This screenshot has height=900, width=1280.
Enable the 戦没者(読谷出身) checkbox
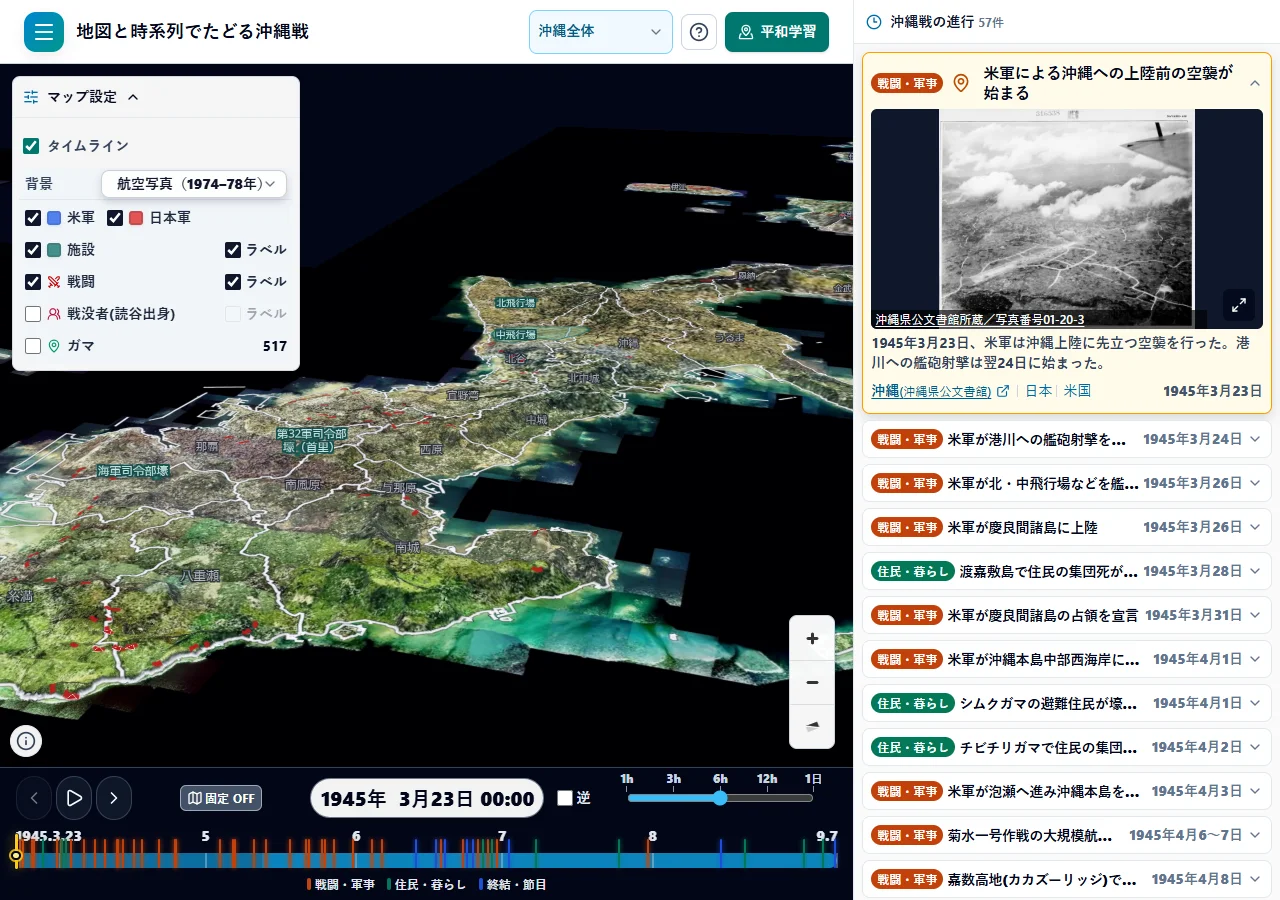click(33, 314)
